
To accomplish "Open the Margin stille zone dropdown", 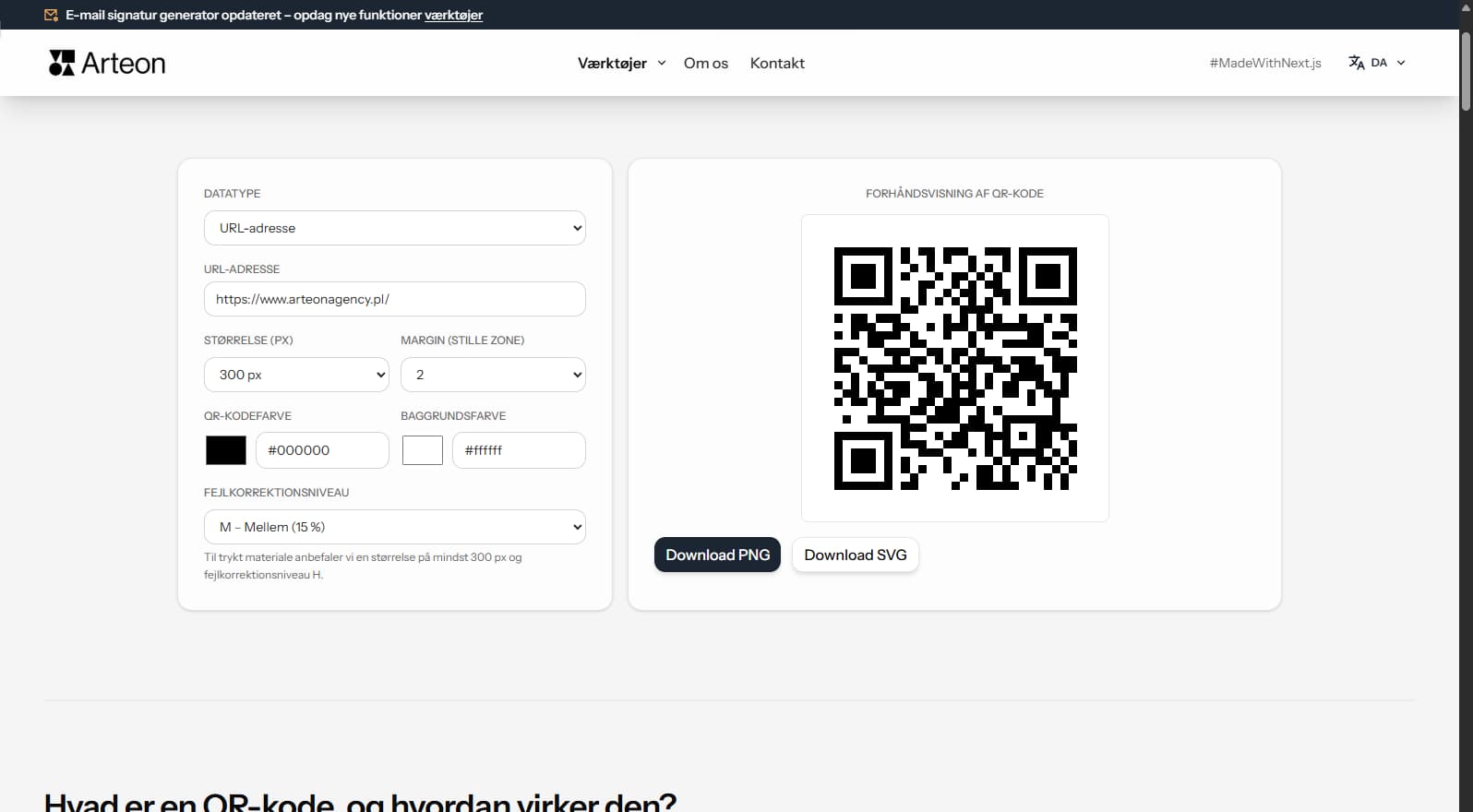I will pos(493,375).
